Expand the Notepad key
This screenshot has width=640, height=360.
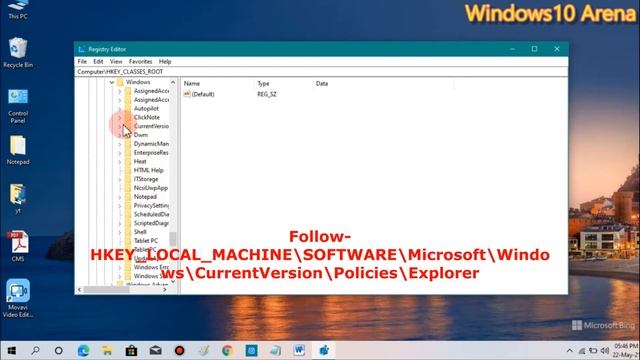click(x=120, y=197)
